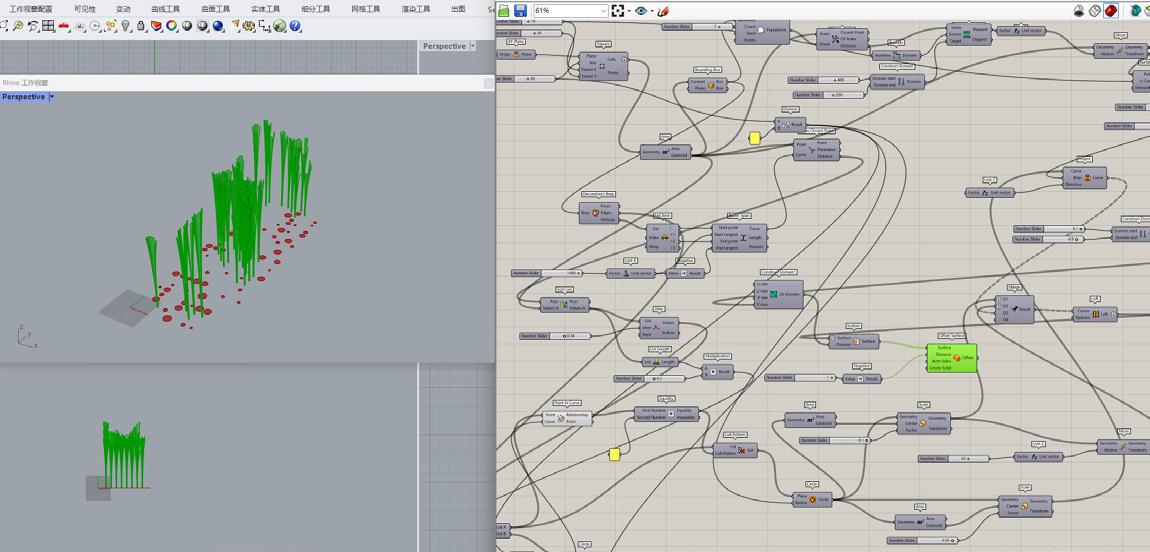Open the color wheel icon in Rhino toolbar
Viewport: 1150px width, 552px height.
pos(172,26)
